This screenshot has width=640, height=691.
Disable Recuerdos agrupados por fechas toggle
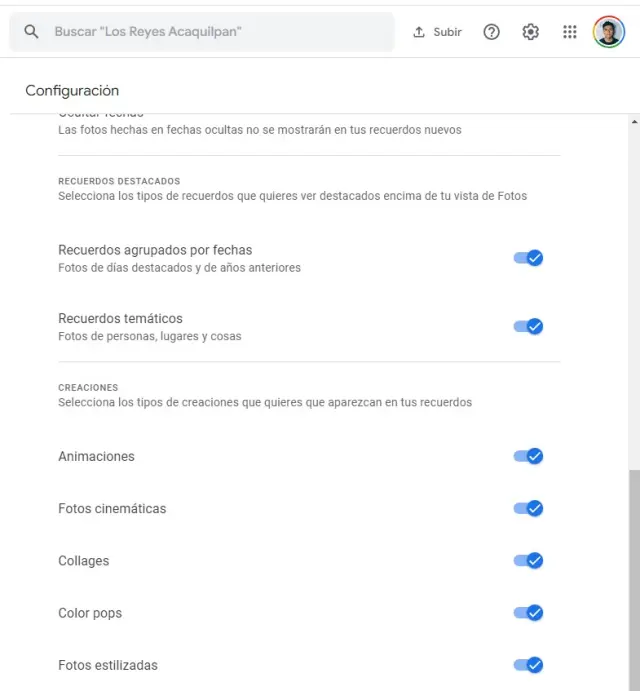pyautogui.click(x=528, y=258)
